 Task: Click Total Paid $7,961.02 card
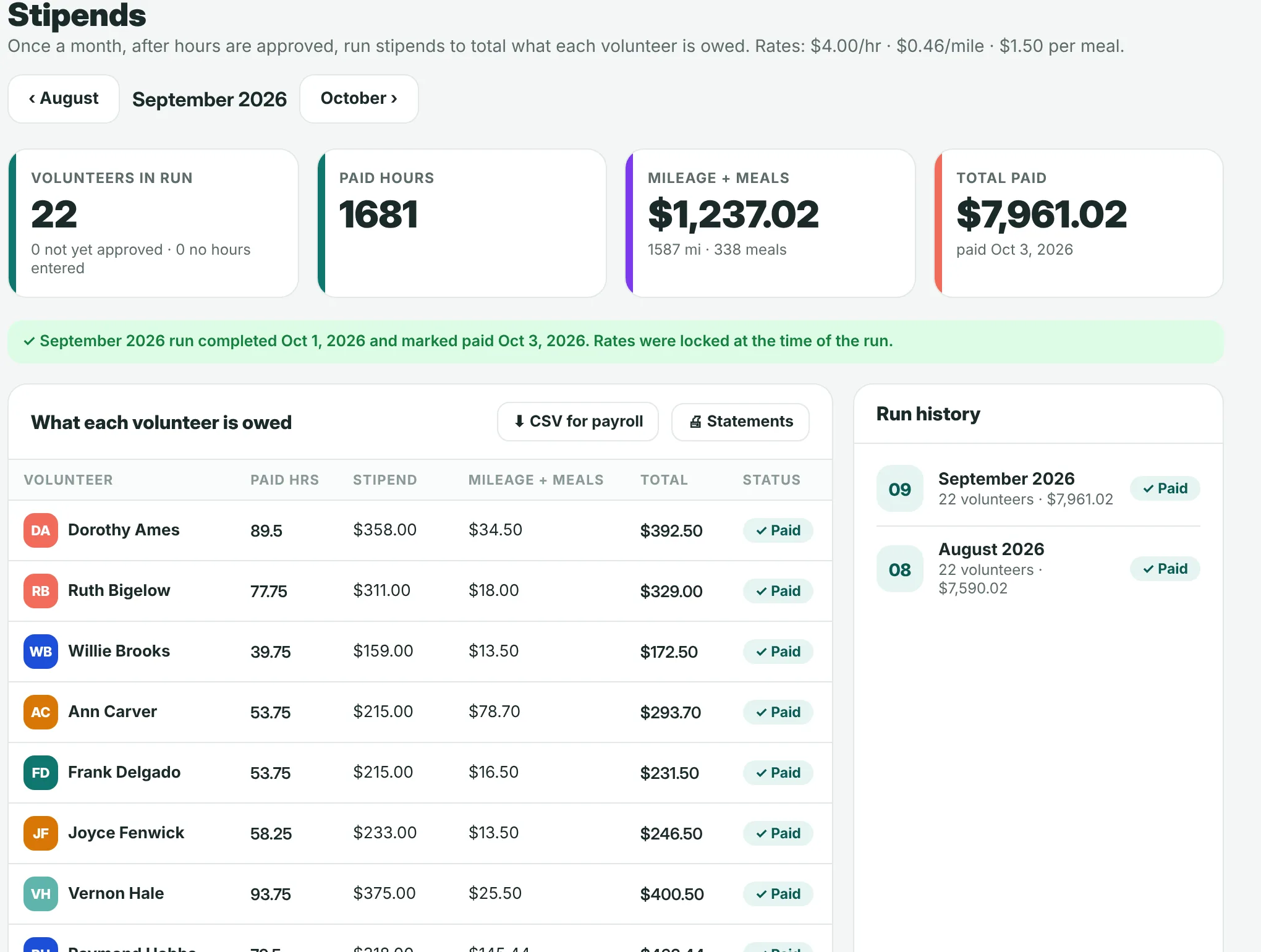1079,223
